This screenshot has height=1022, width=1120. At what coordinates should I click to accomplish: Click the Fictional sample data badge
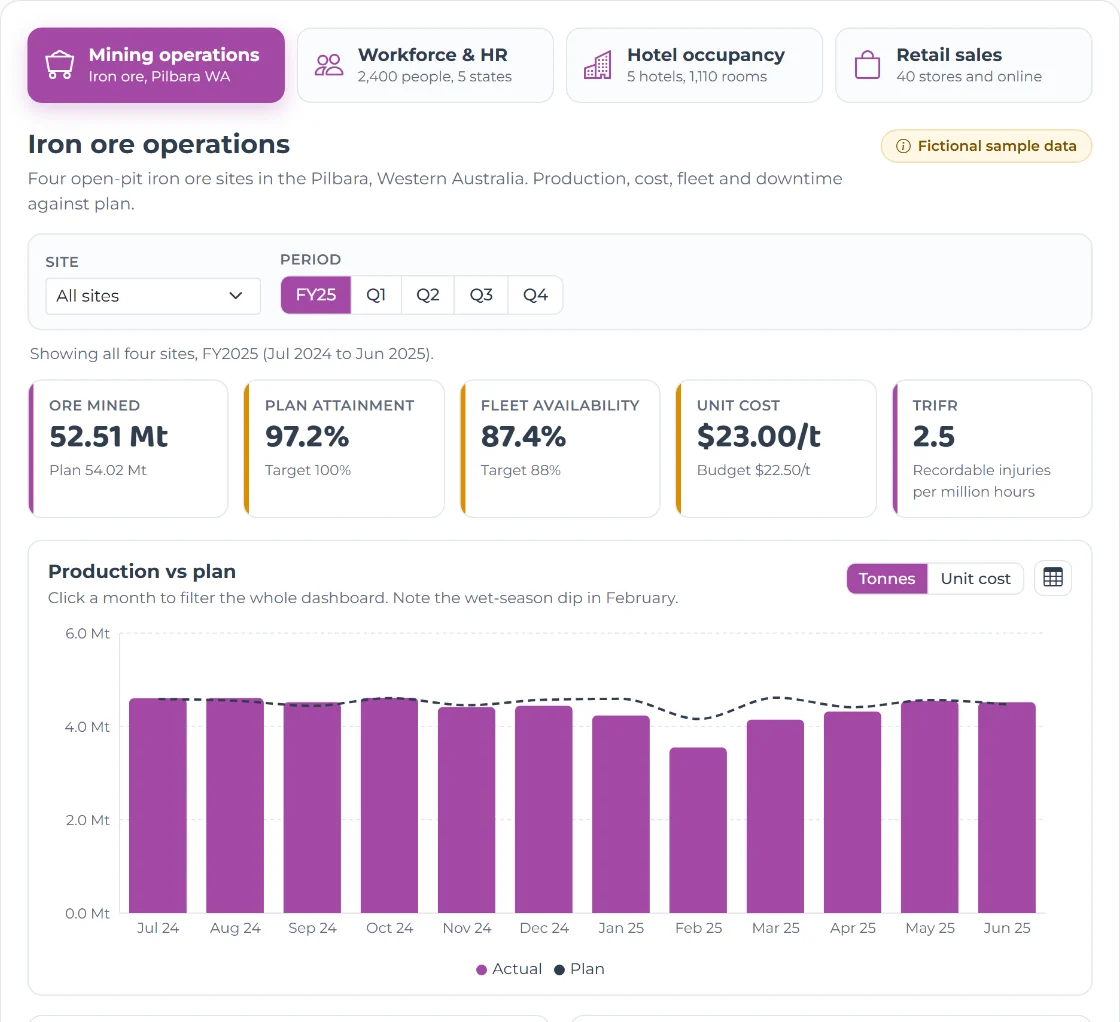[986, 146]
